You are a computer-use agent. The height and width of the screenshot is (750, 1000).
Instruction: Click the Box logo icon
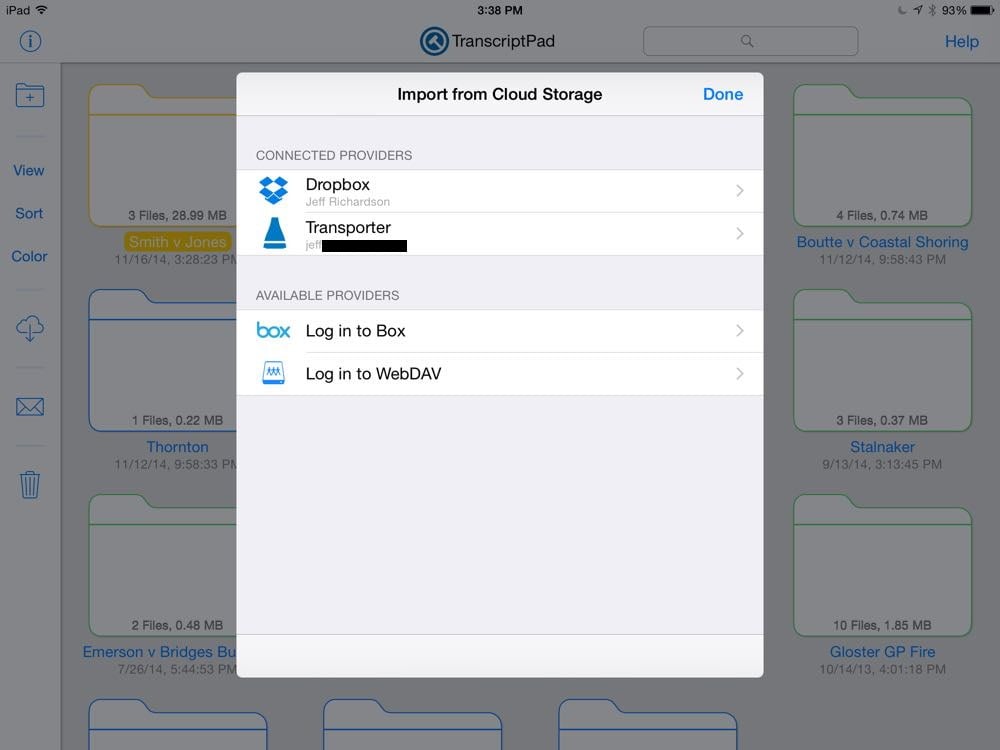(x=273, y=330)
